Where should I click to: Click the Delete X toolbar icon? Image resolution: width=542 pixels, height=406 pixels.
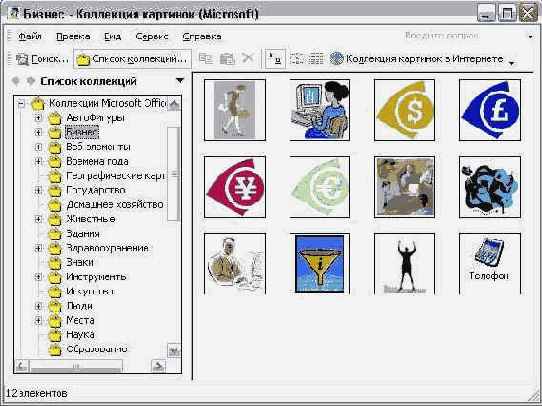tap(247, 58)
